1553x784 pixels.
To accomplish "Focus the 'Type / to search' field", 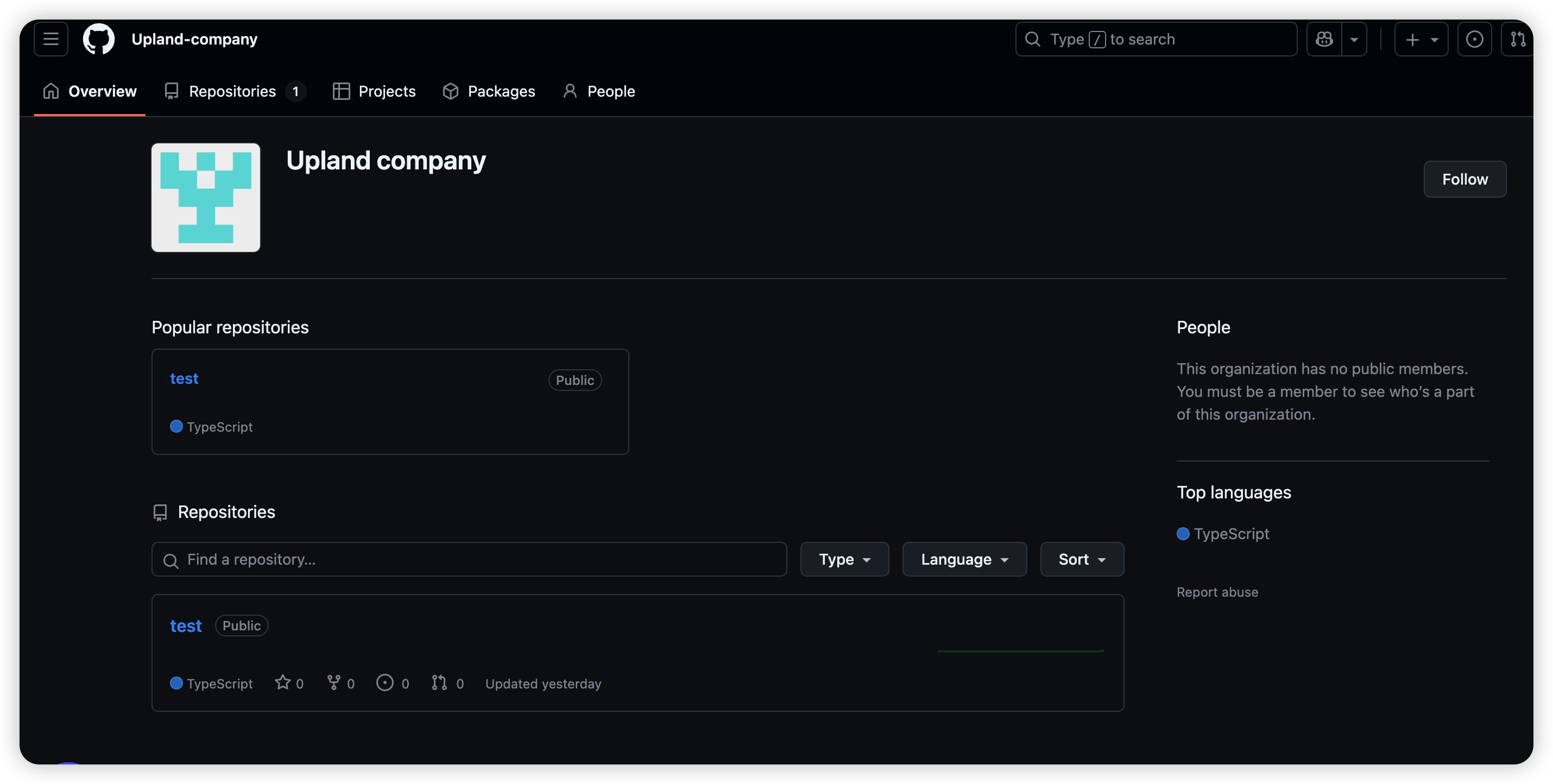I will coord(1156,39).
